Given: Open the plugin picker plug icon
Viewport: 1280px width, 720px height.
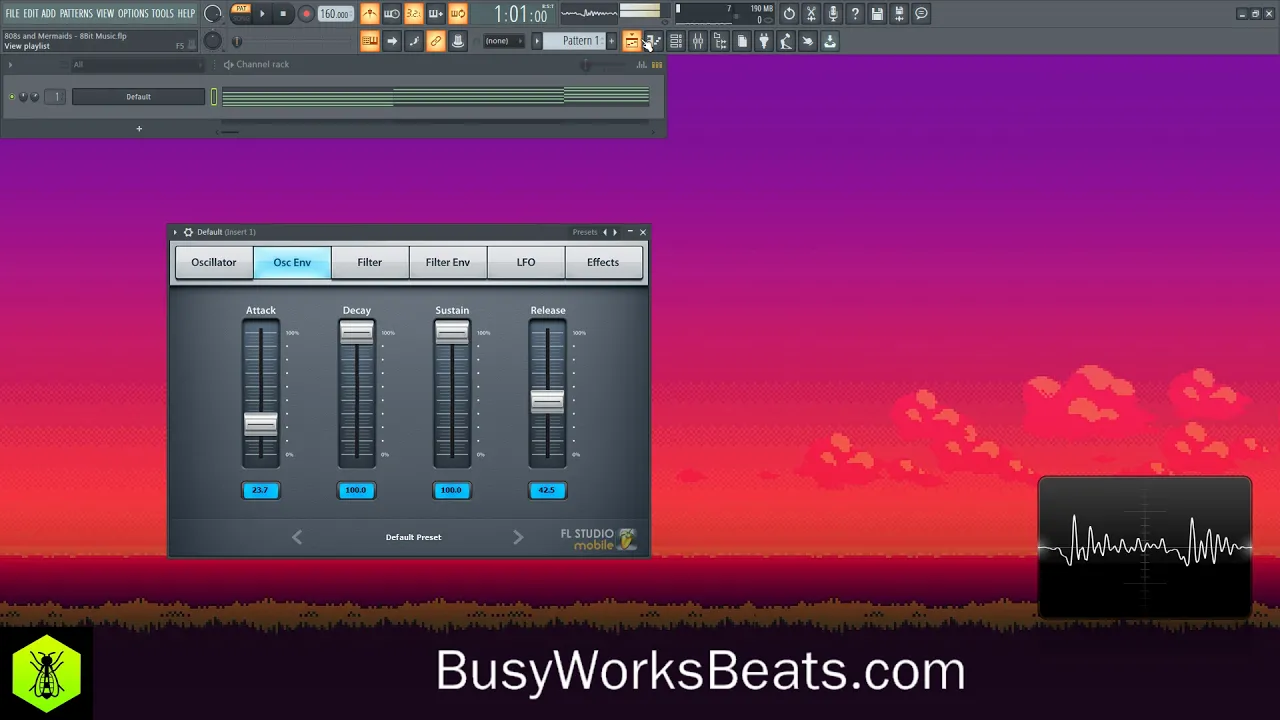Looking at the screenshot, I should [764, 41].
